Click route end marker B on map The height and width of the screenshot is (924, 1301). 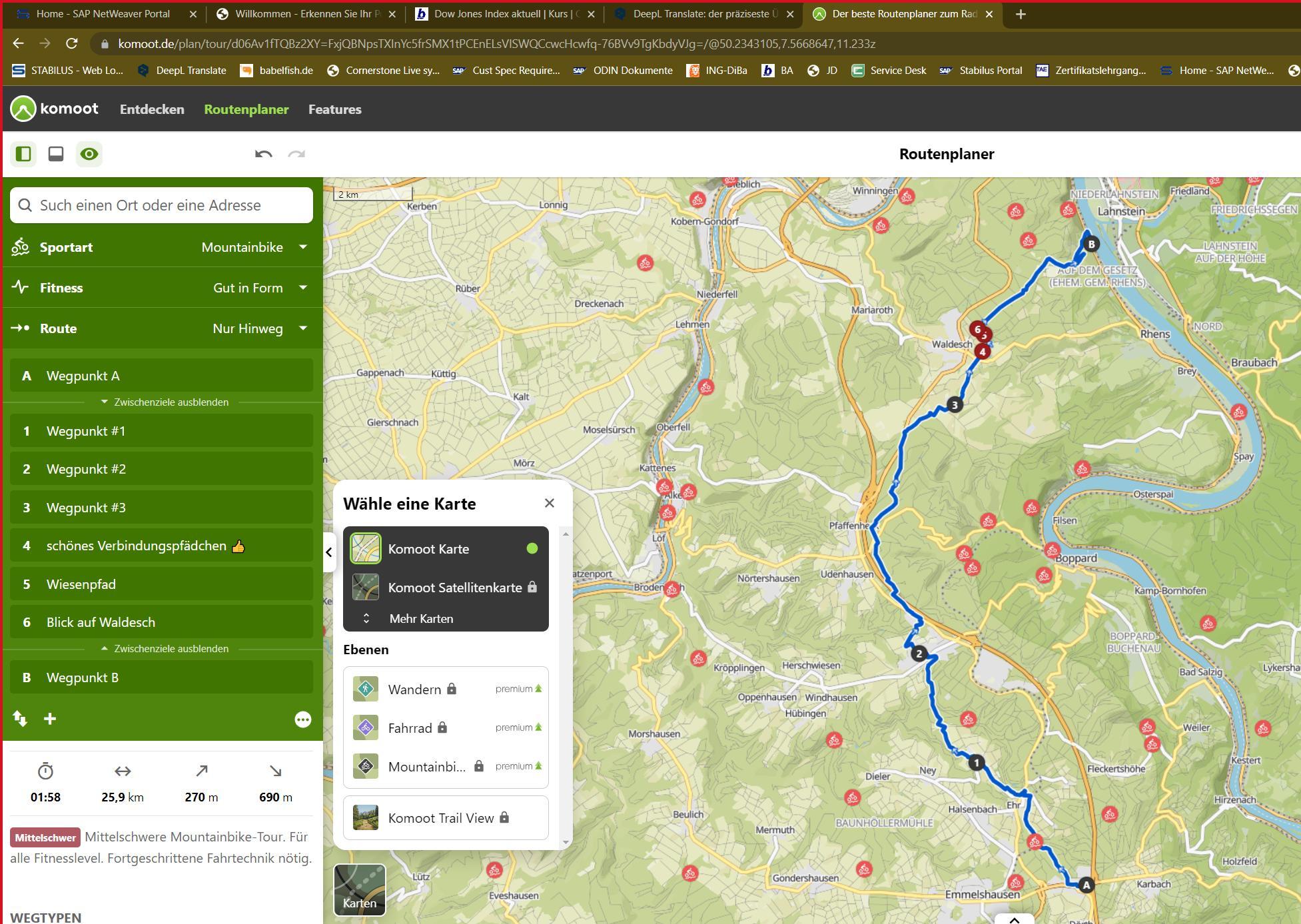1091,244
